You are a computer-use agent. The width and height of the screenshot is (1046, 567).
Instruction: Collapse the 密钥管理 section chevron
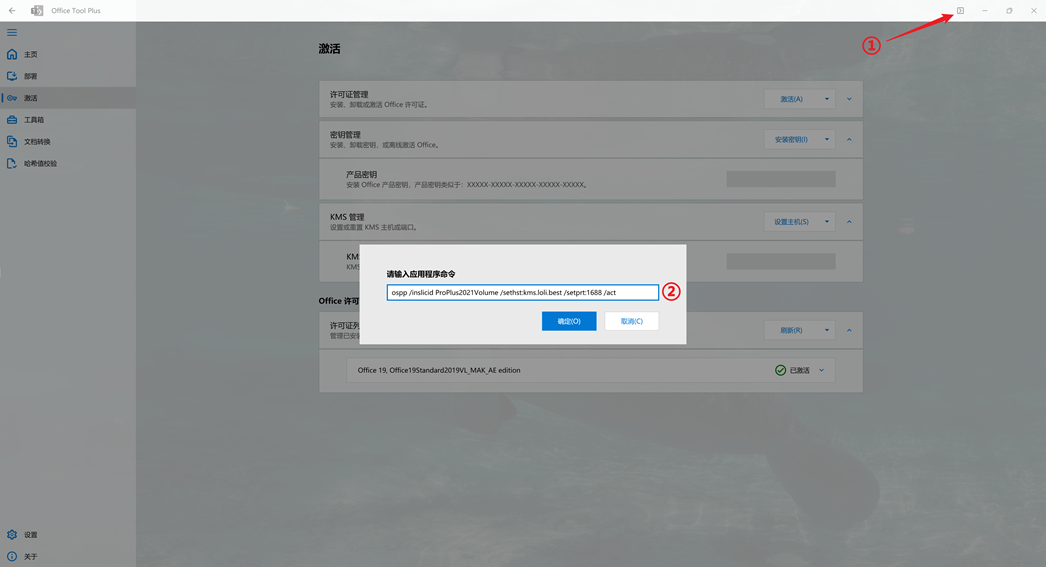(849, 139)
